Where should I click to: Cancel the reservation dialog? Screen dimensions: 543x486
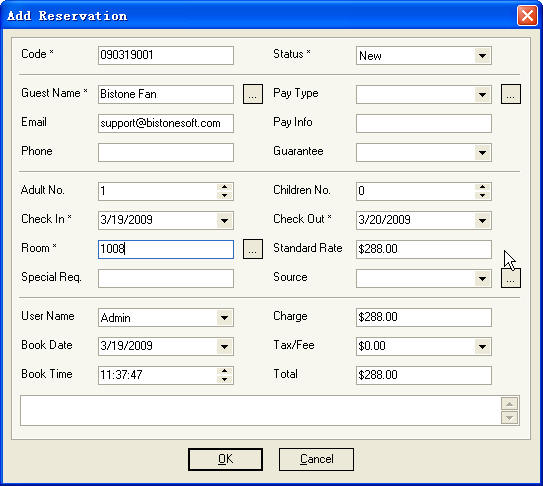[x=316, y=459]
